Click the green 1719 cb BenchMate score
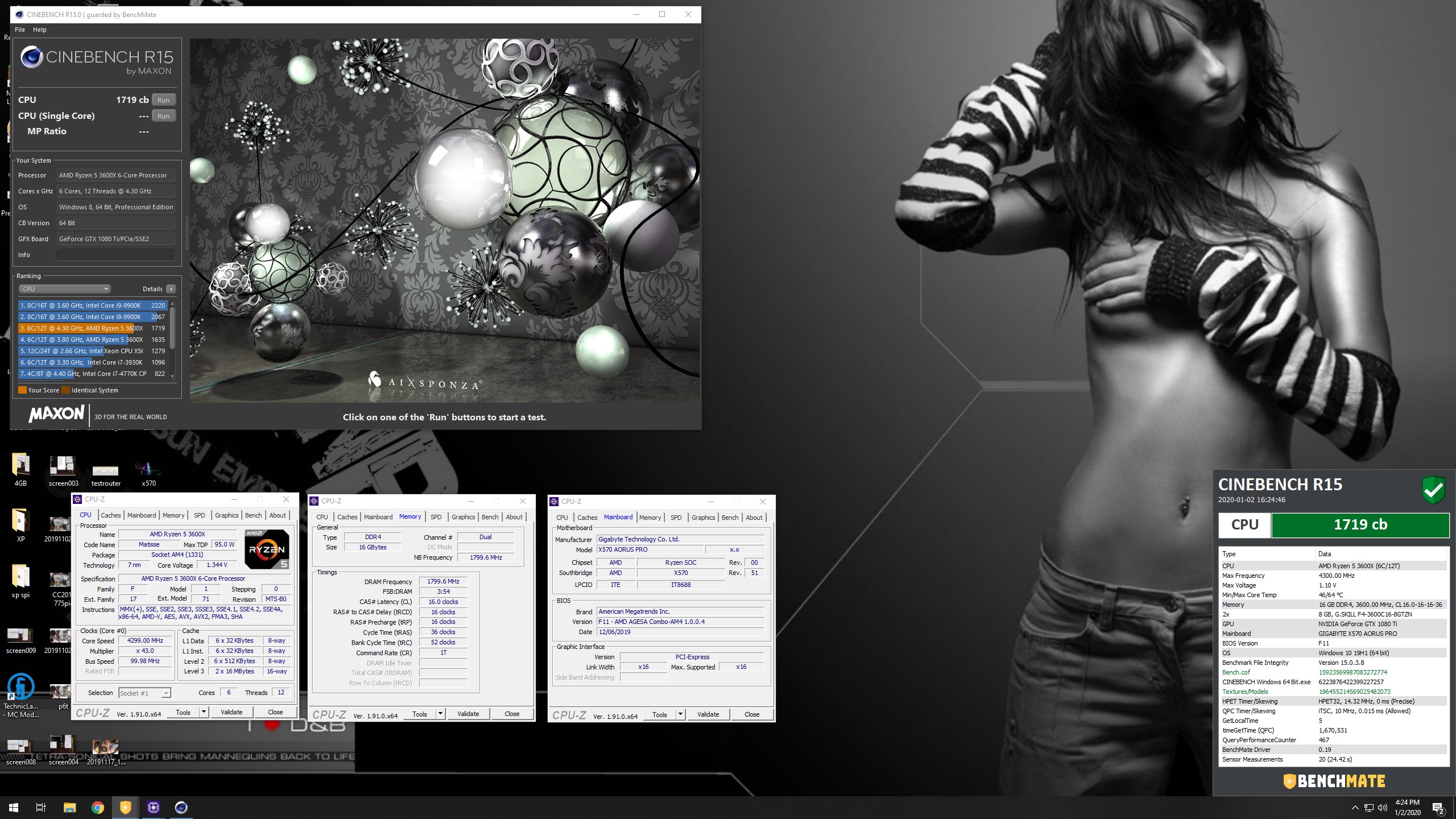This screenshot has height=819, width=1456. (x=1360, y=525)
